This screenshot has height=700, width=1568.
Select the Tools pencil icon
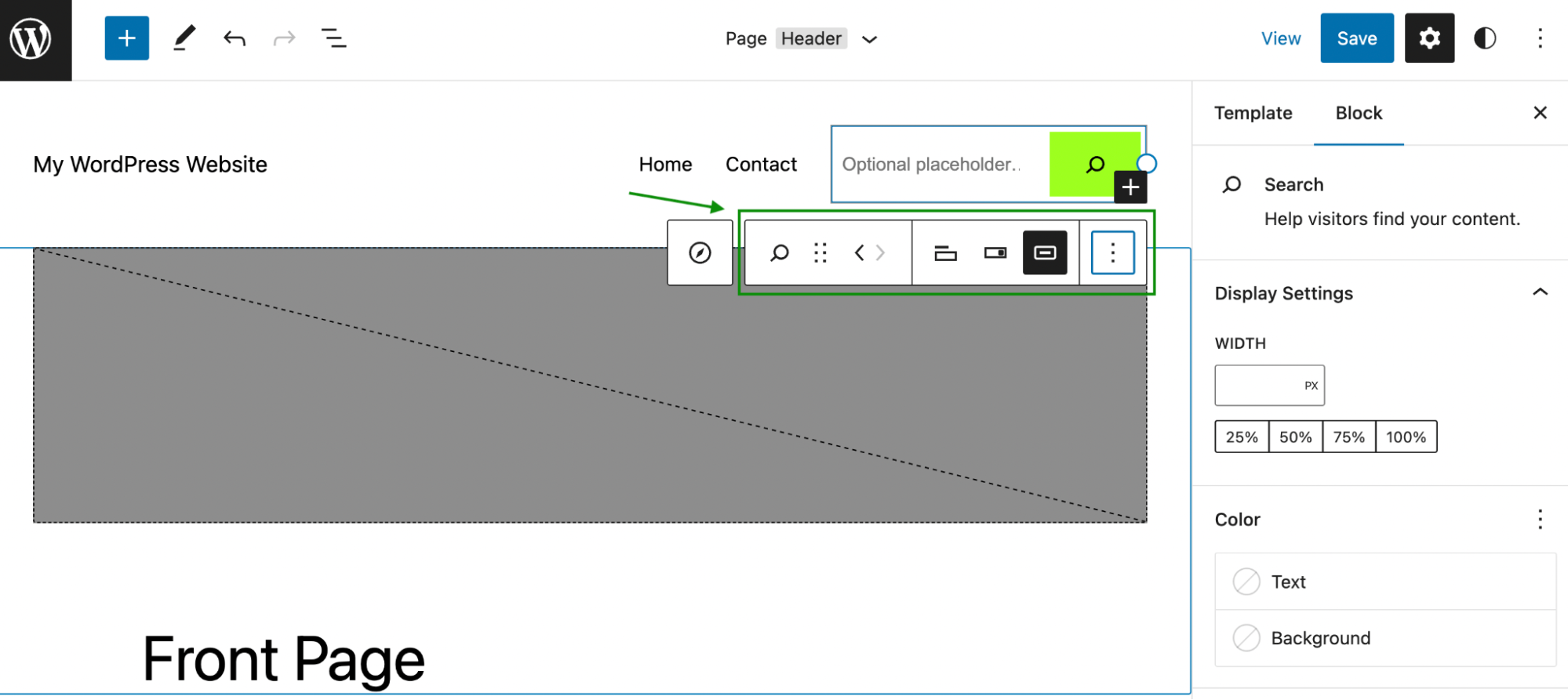pyautogui.click(x=184, y=38)
